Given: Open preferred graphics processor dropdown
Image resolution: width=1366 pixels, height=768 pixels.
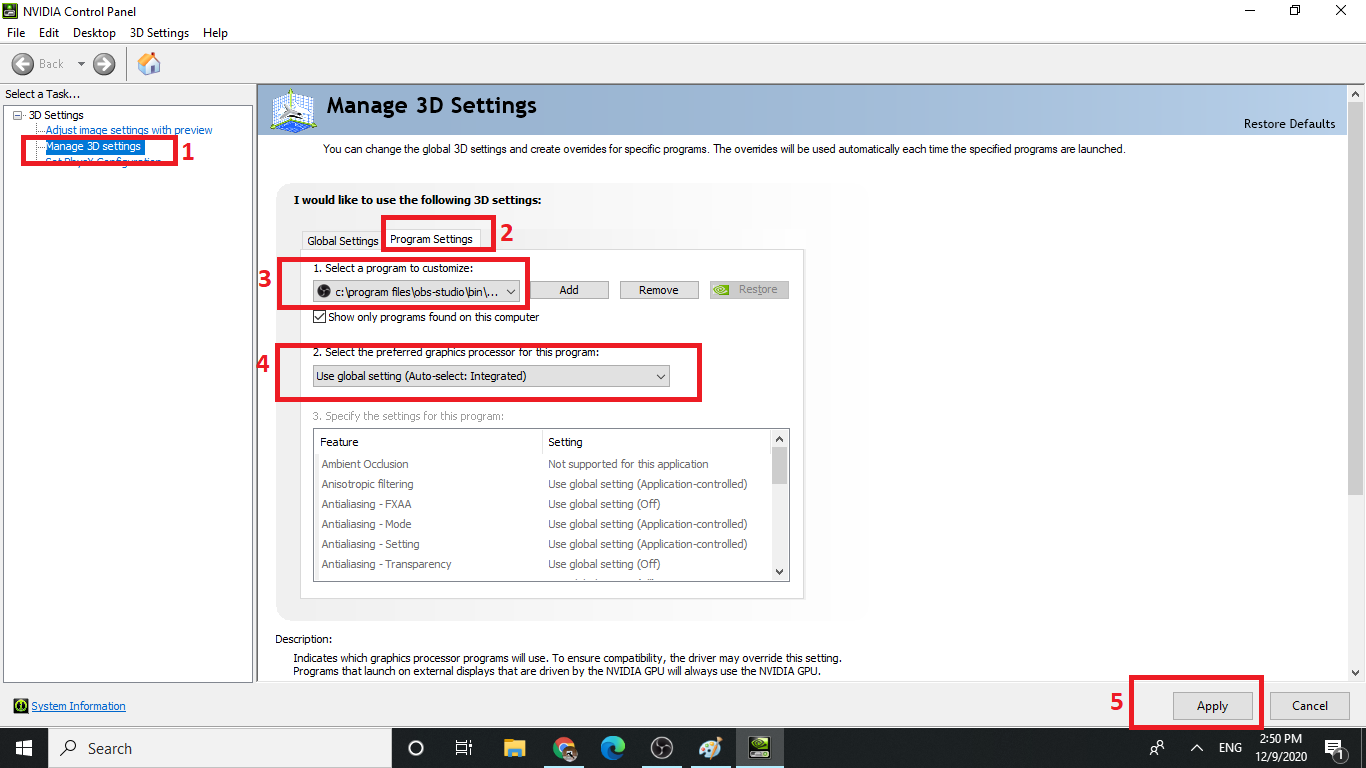Looking at the screenshot, I should (491, 376).
